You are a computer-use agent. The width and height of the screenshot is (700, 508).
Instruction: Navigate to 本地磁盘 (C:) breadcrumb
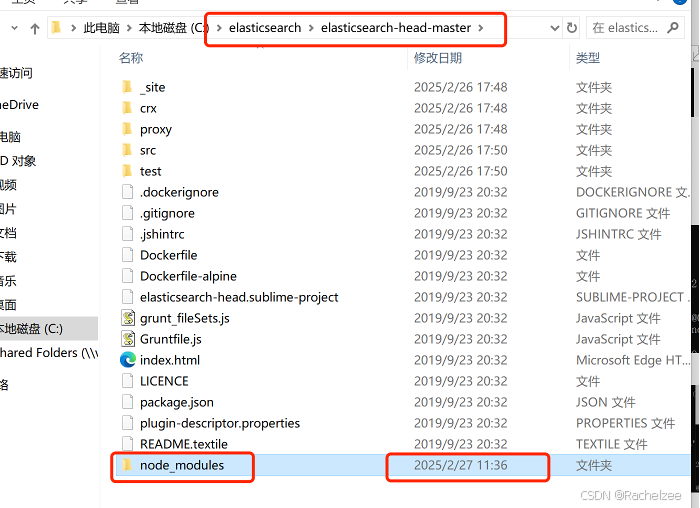[x=174, y=28]
